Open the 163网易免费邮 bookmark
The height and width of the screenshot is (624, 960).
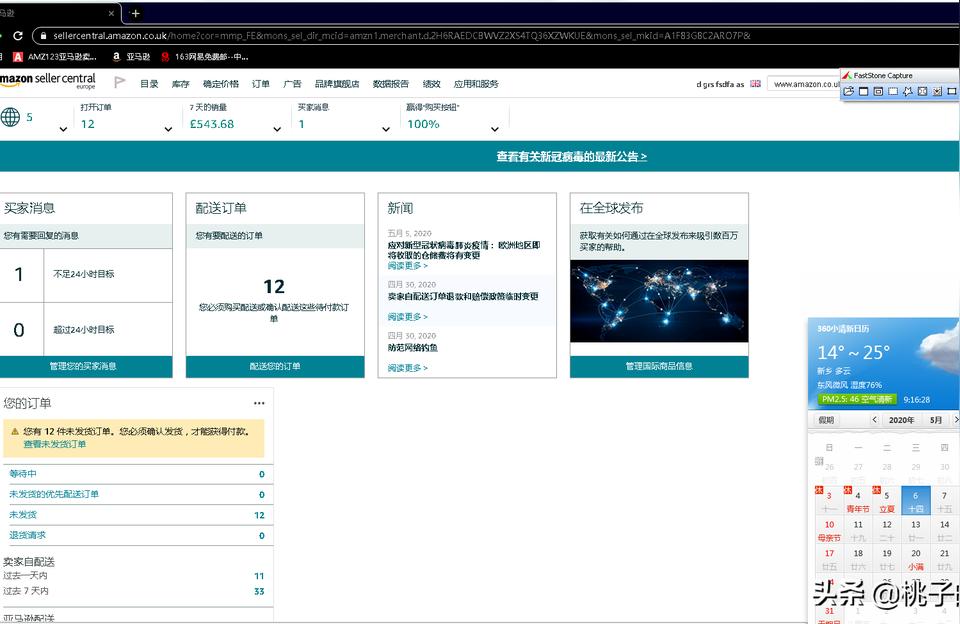click(205, 57)
